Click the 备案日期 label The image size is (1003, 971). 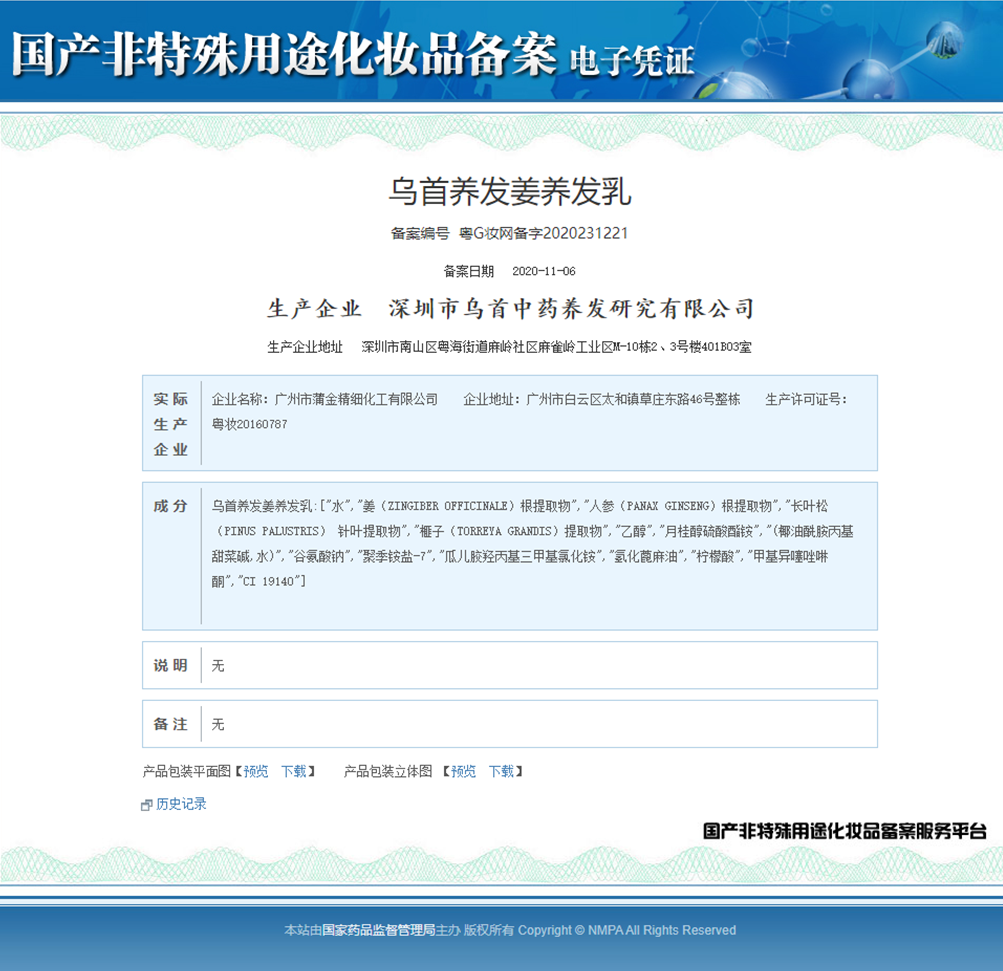pyautogui.click(x=469, y=271)
